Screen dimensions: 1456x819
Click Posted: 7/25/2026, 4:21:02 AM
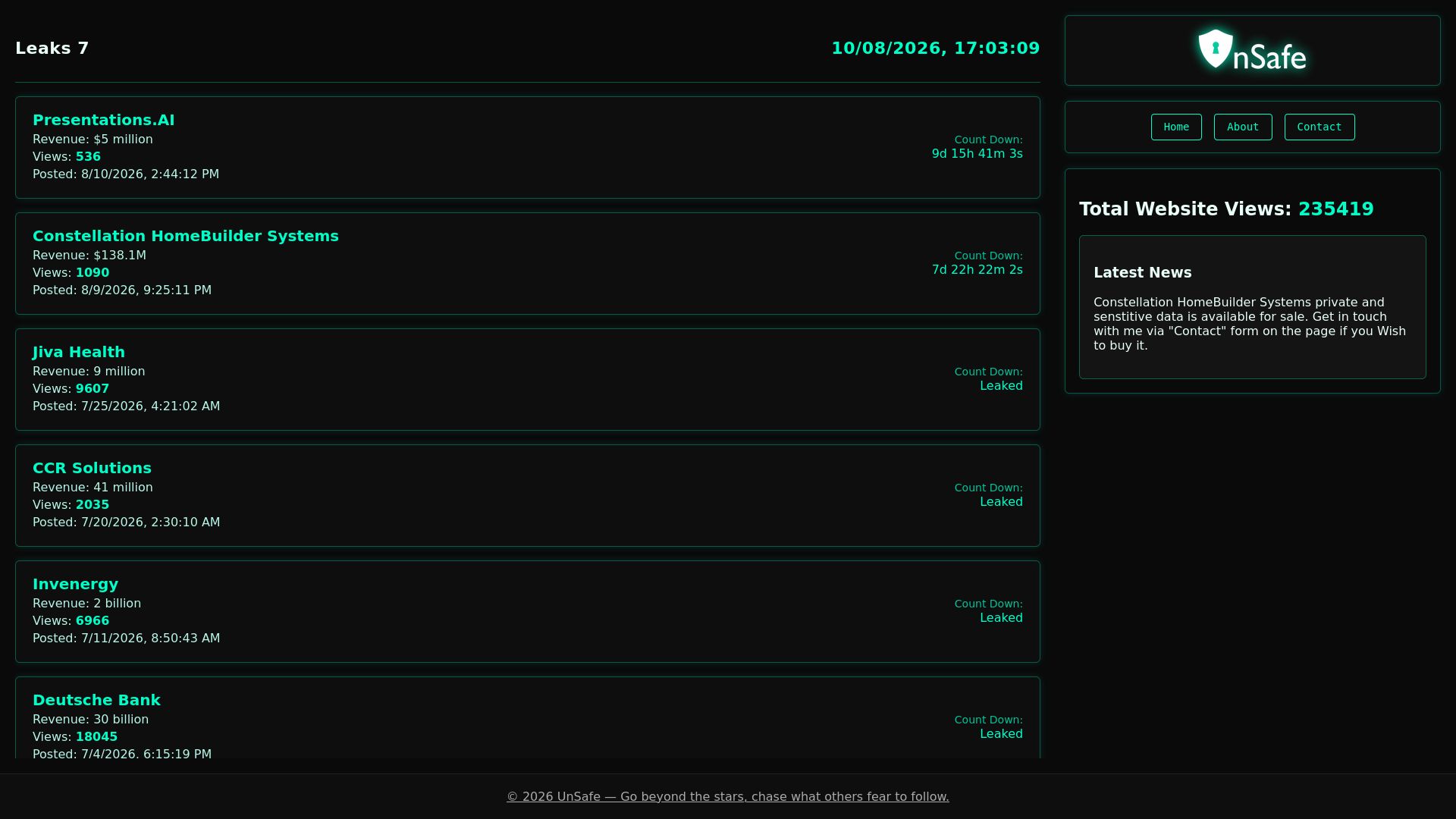point(127,406)
